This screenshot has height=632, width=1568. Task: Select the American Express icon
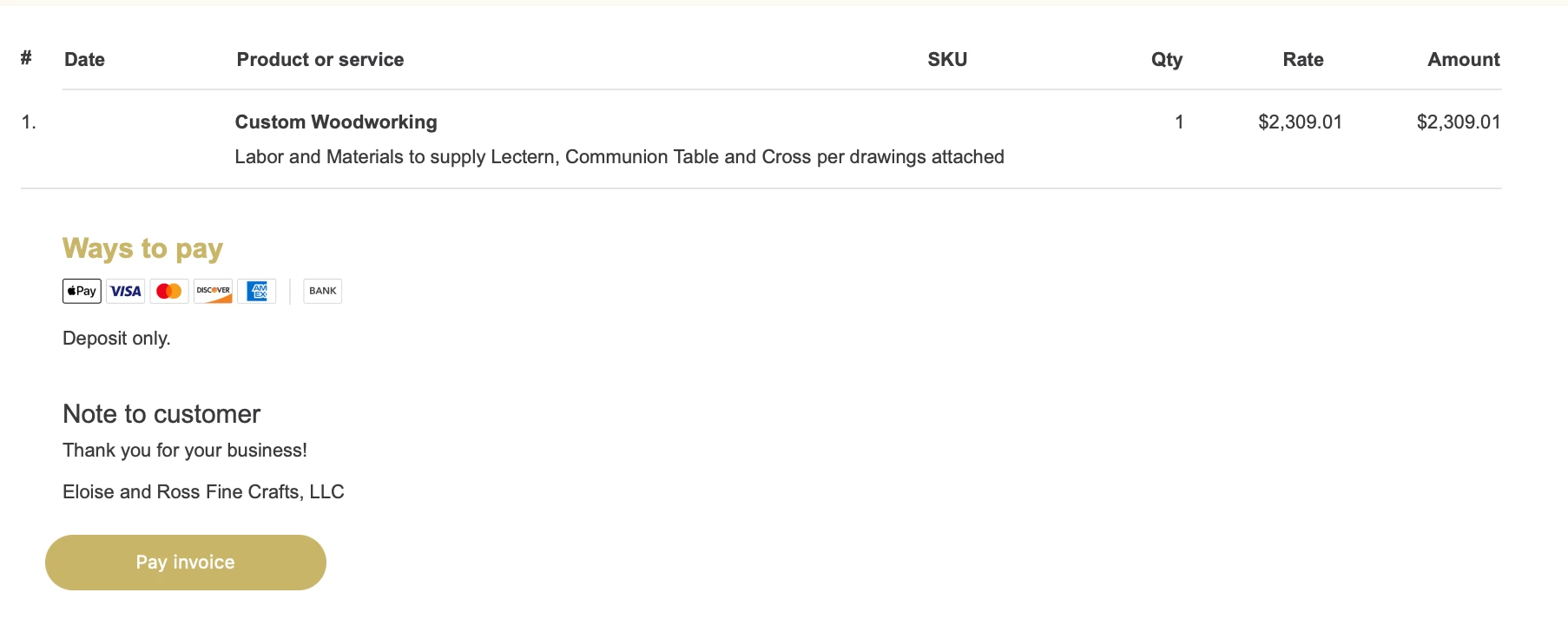click(x=257, y=291)
